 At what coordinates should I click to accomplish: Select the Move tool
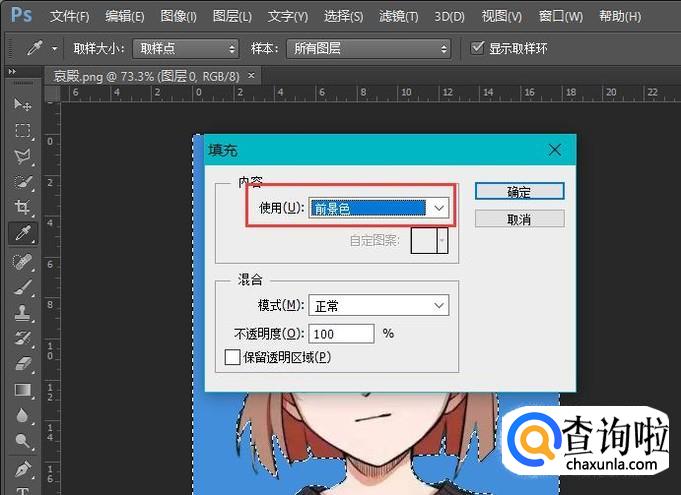pos(22,104)
